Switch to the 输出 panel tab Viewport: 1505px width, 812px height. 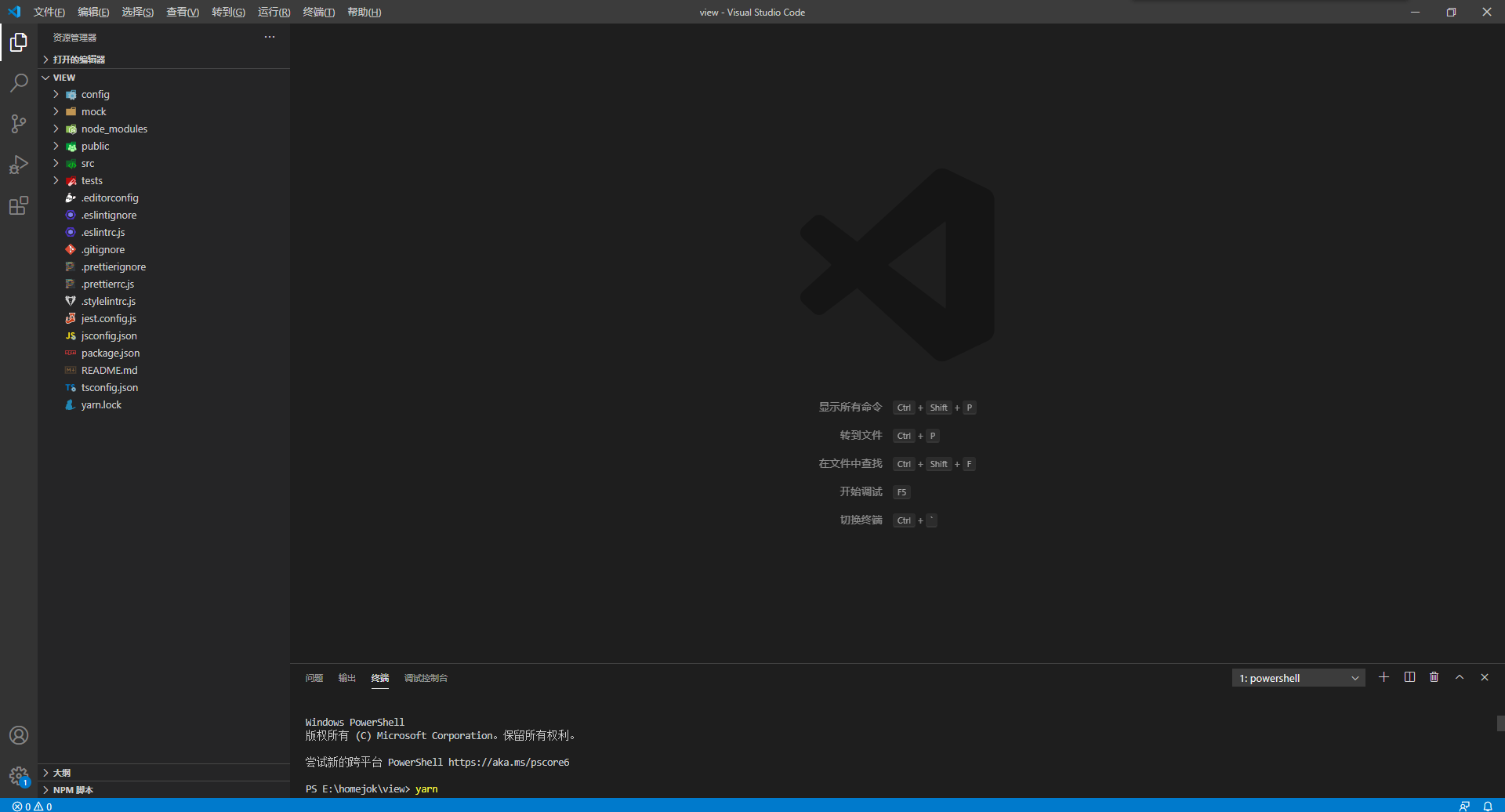(347, 678)
